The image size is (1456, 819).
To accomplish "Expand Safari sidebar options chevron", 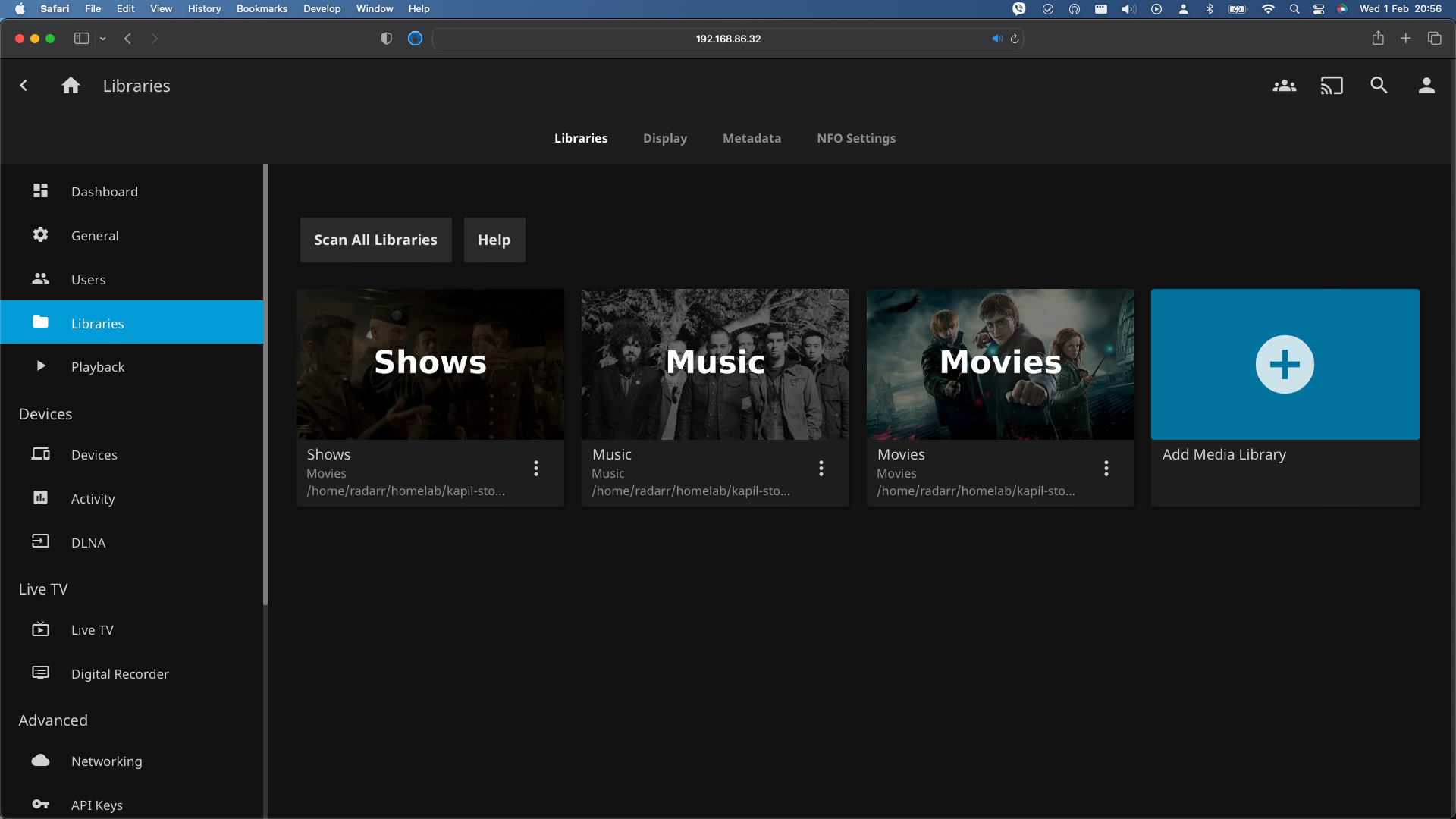I will tap(102, 39).
